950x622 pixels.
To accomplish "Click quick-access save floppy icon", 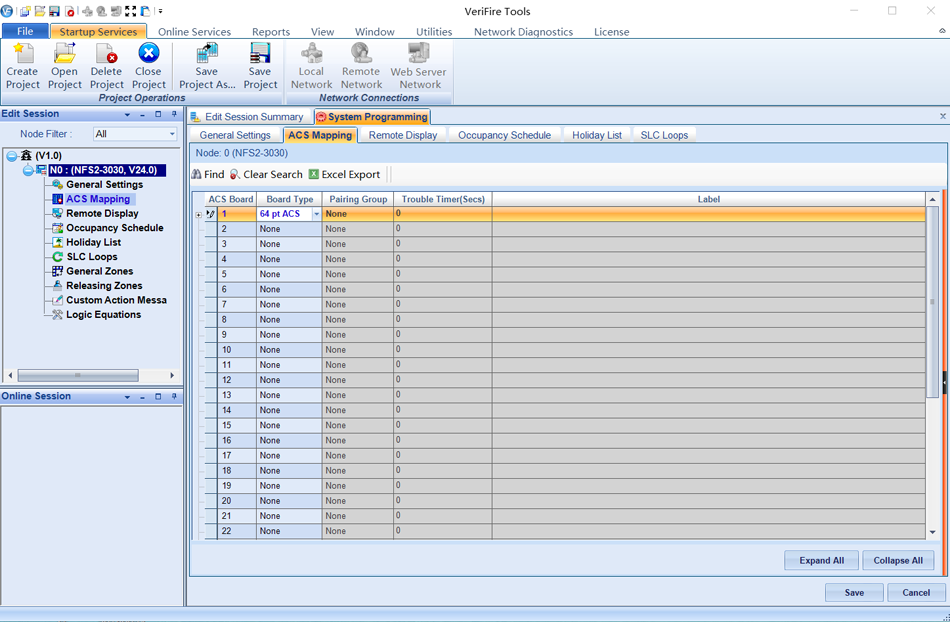I will pos(55,11).
